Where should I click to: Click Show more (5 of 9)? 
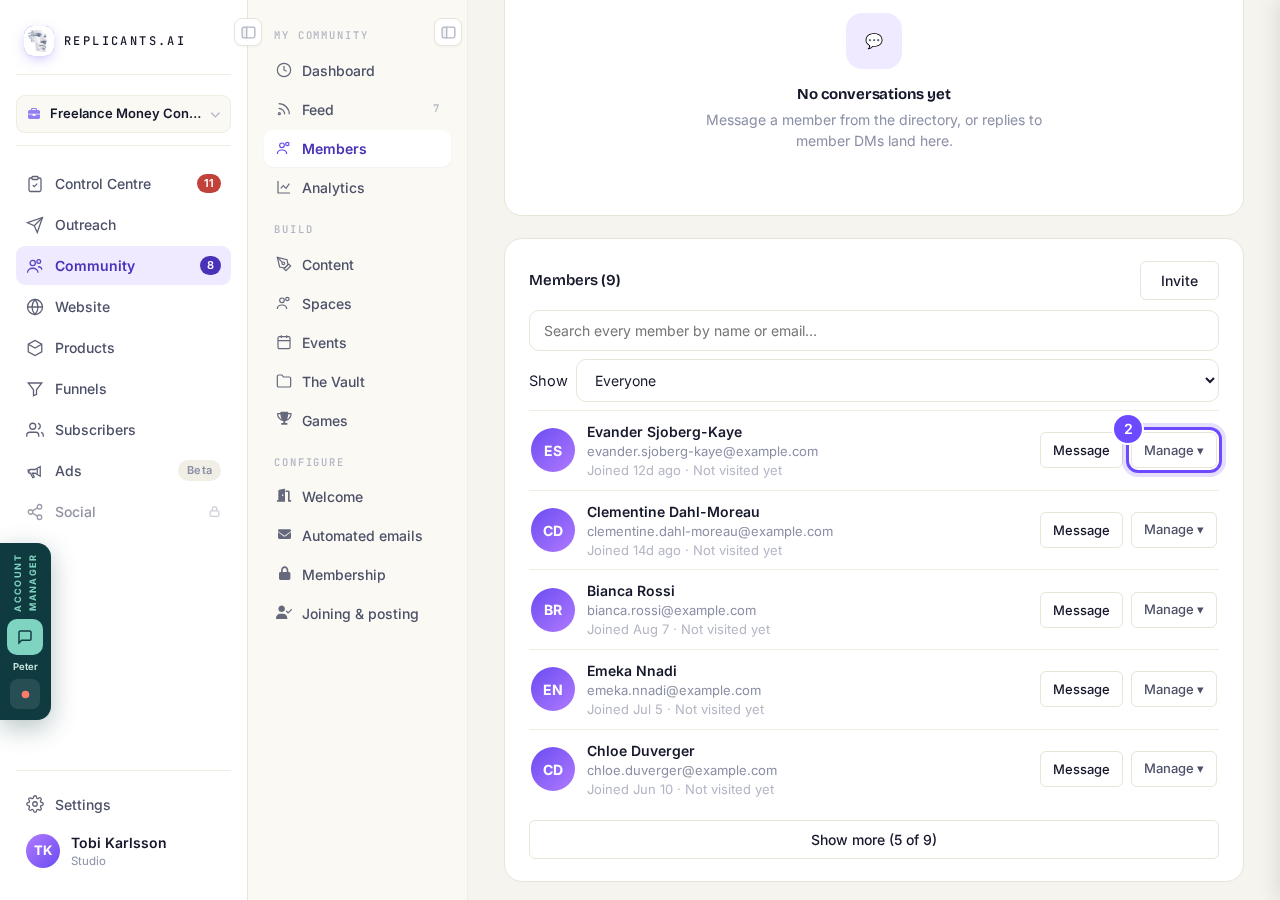(x=874, y=840)
